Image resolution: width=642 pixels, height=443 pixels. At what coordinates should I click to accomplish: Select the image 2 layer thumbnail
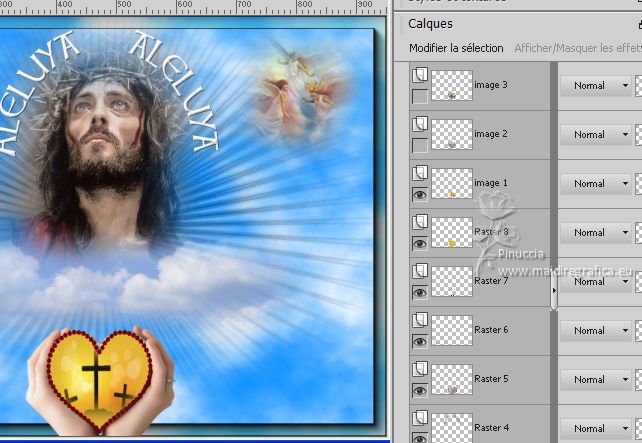pos(452,134)
